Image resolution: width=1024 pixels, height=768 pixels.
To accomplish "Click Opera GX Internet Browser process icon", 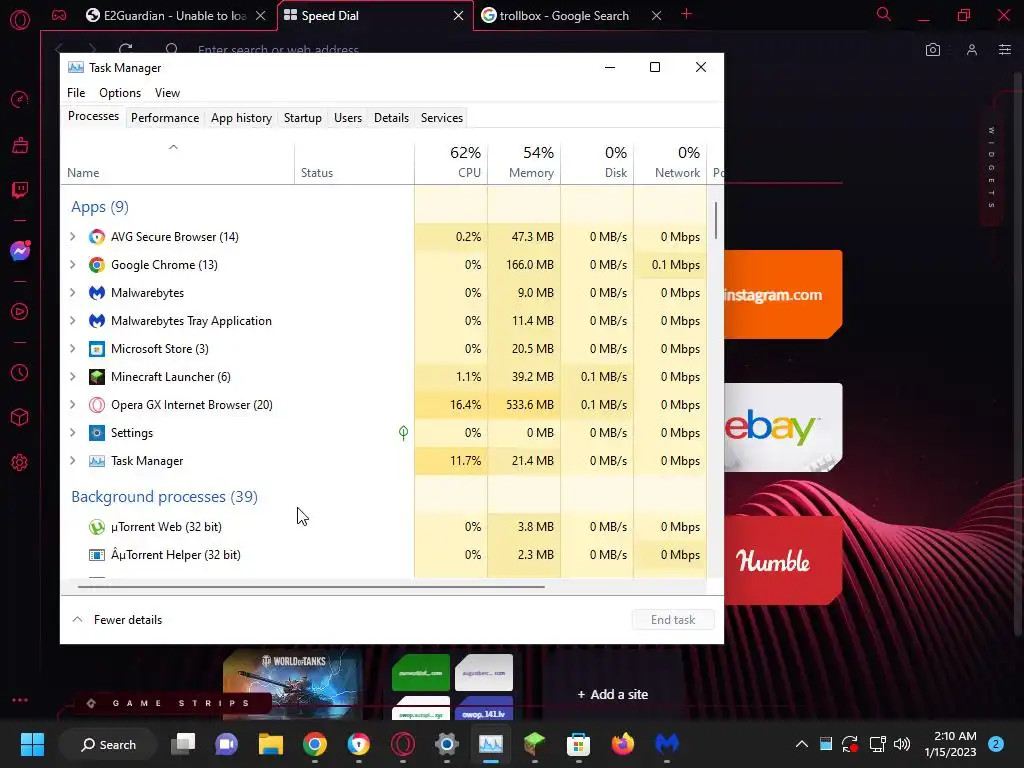I will click(97, 406).
